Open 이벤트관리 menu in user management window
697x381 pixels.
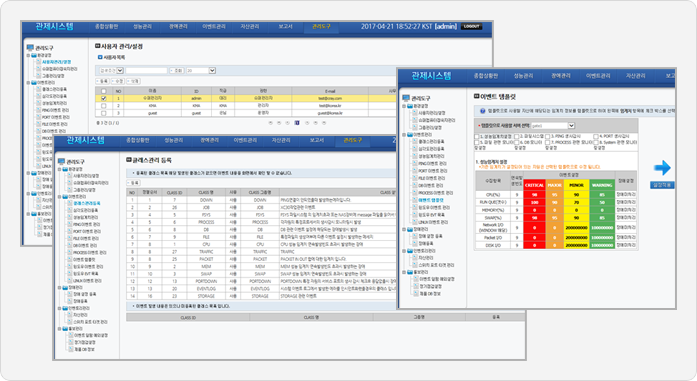coord(214,27)
